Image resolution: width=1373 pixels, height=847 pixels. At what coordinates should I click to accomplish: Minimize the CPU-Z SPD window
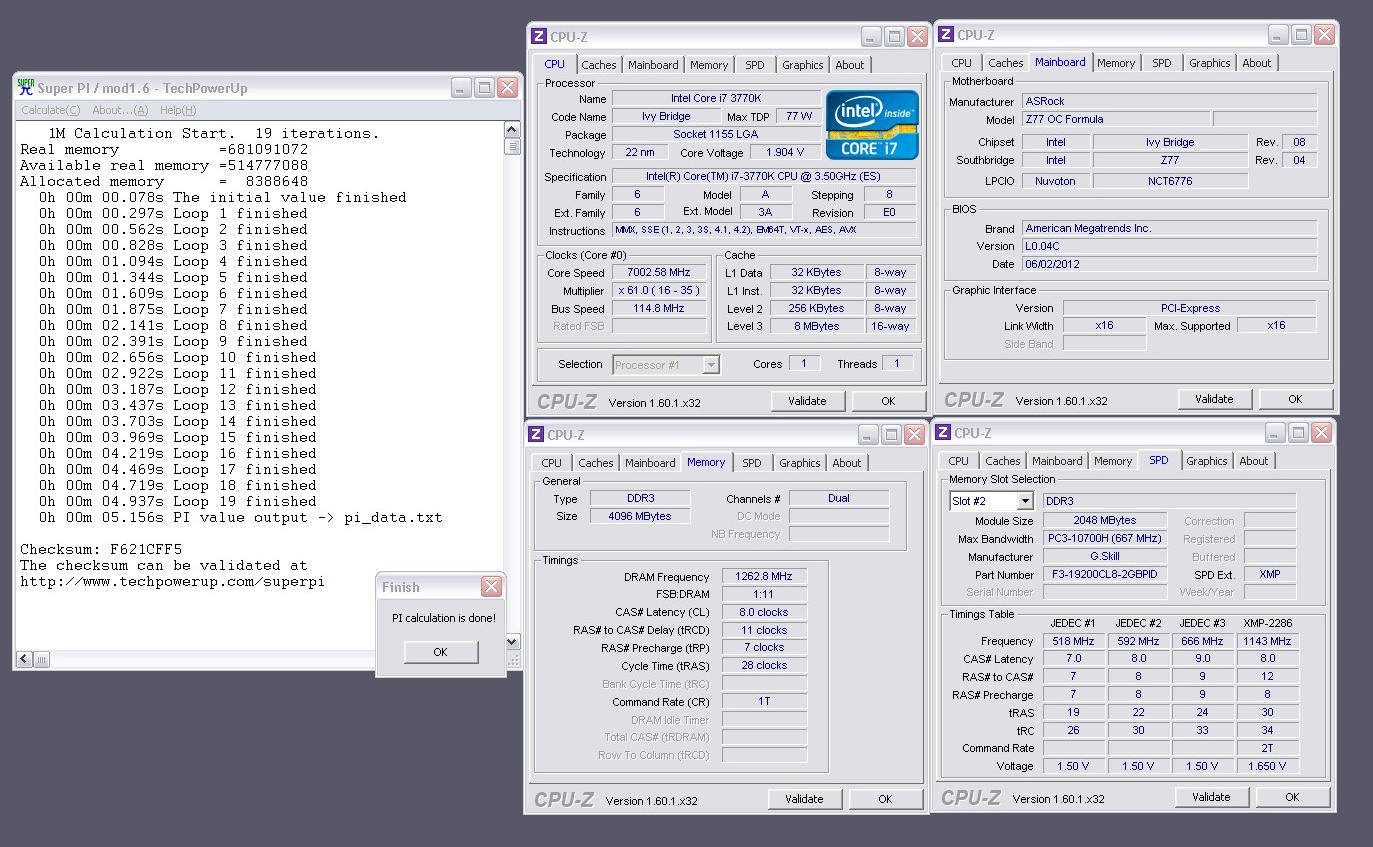[1275, 433]
